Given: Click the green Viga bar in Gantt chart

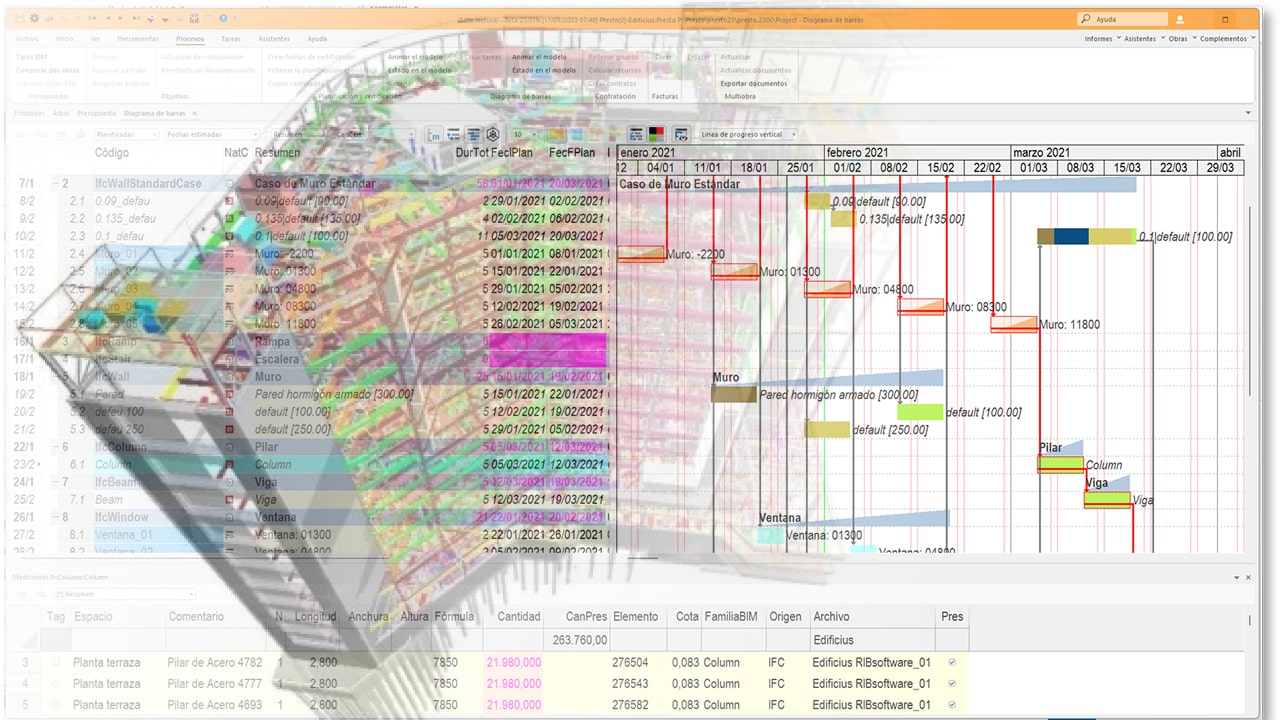Looking at the screenshot, I should tap(1107, 499).
